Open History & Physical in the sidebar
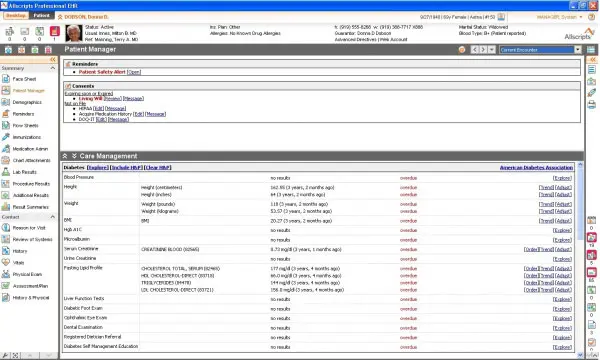The width and height of the screenshot is (600, 360). click(31, 298)
